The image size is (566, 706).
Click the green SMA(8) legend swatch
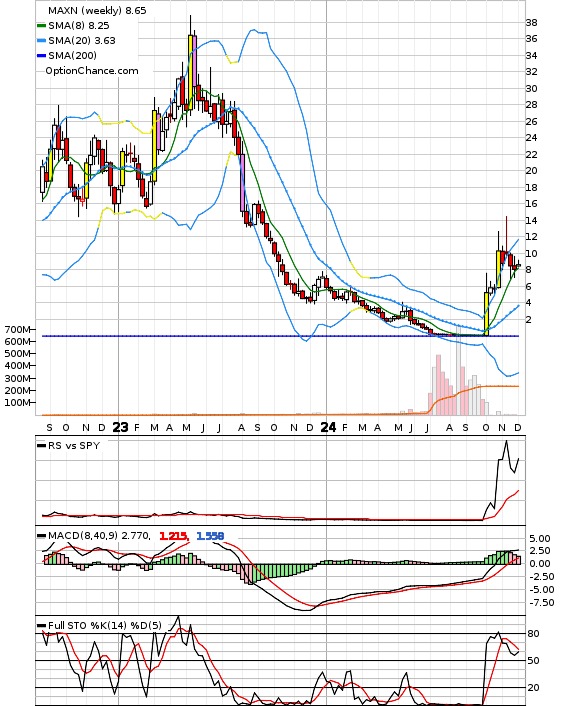pyautogui.click(x=41, y=26)
